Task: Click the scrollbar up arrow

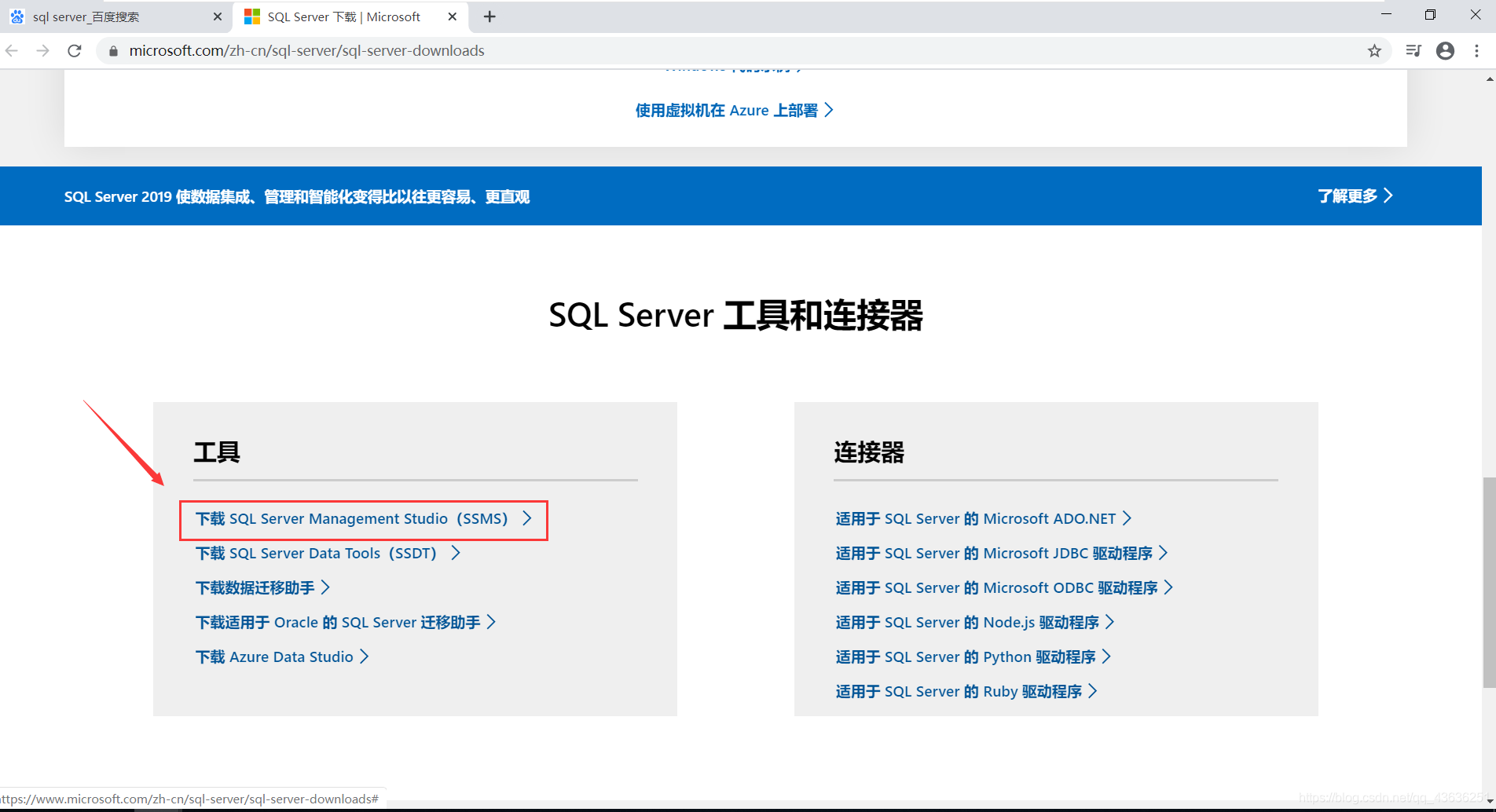Action: pyautogui.click(x=1489, y=79)
